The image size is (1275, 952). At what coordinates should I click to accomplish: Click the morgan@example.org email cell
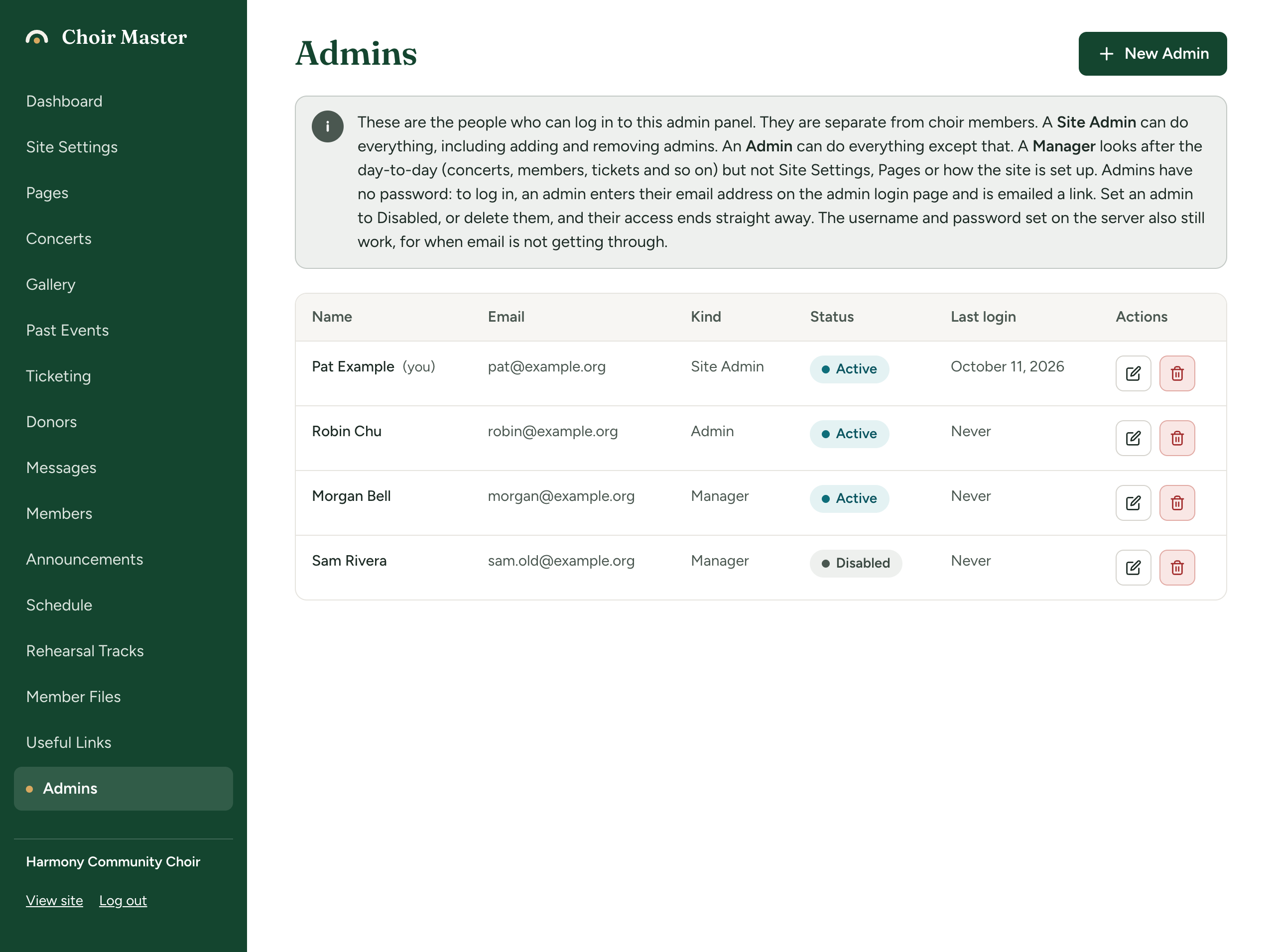[561, 496]
